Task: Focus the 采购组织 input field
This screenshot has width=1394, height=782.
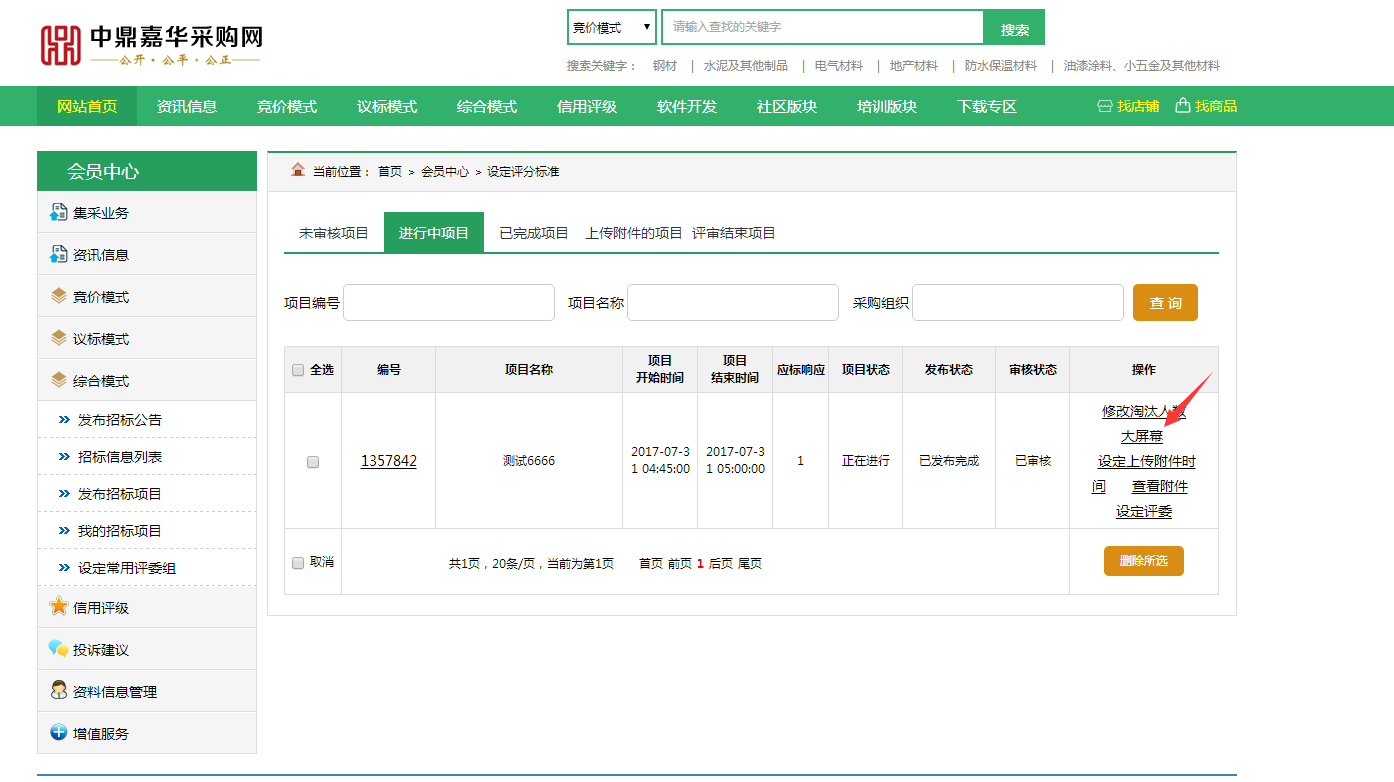Action: [x=1018, y=302]
